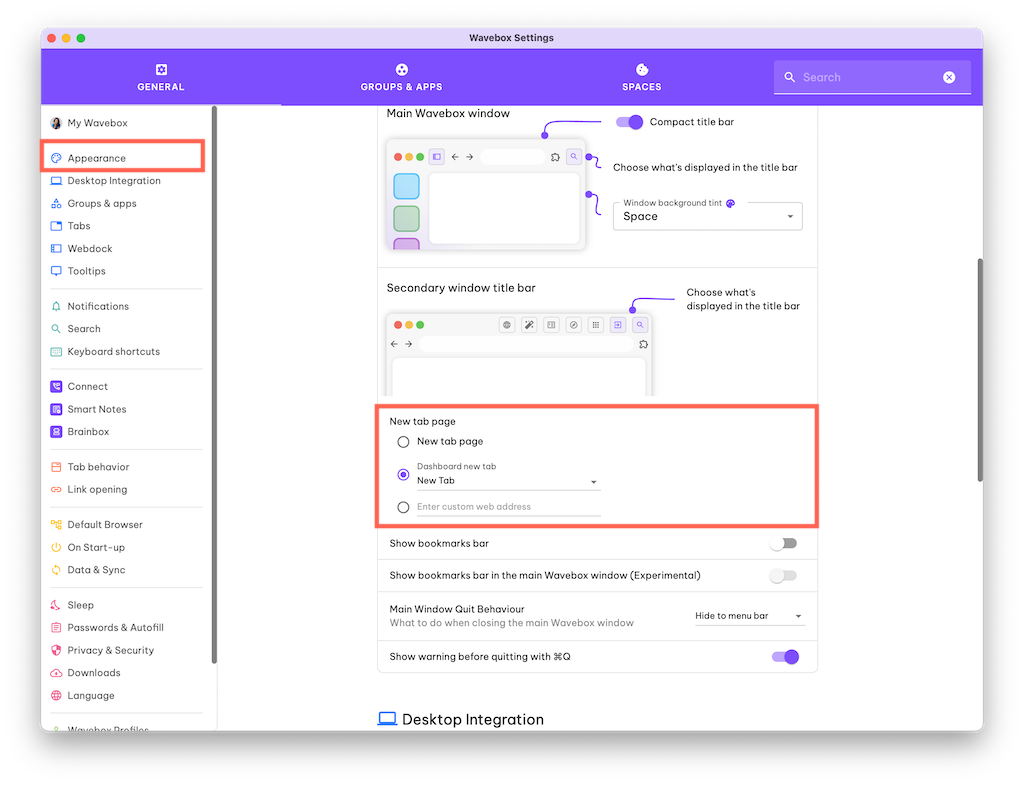Toggle Show bookmarks bar switch
The height and width of the screenshot is (785, 1024).
[784, 543]
